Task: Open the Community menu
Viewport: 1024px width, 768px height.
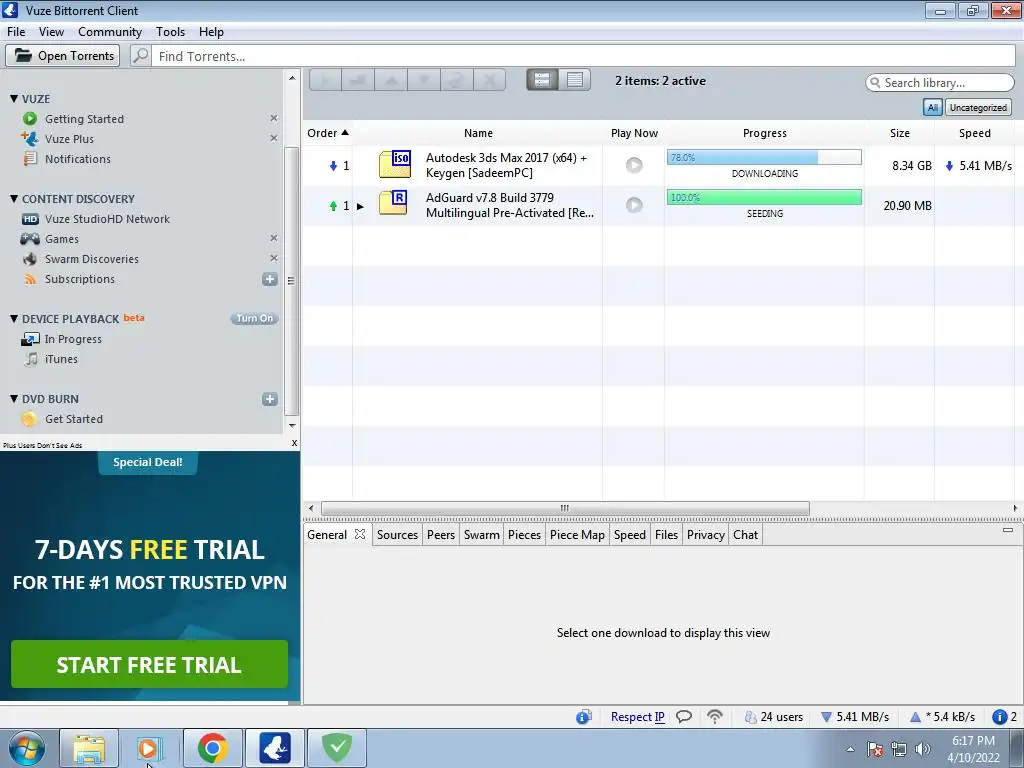Action: (110, 31)
